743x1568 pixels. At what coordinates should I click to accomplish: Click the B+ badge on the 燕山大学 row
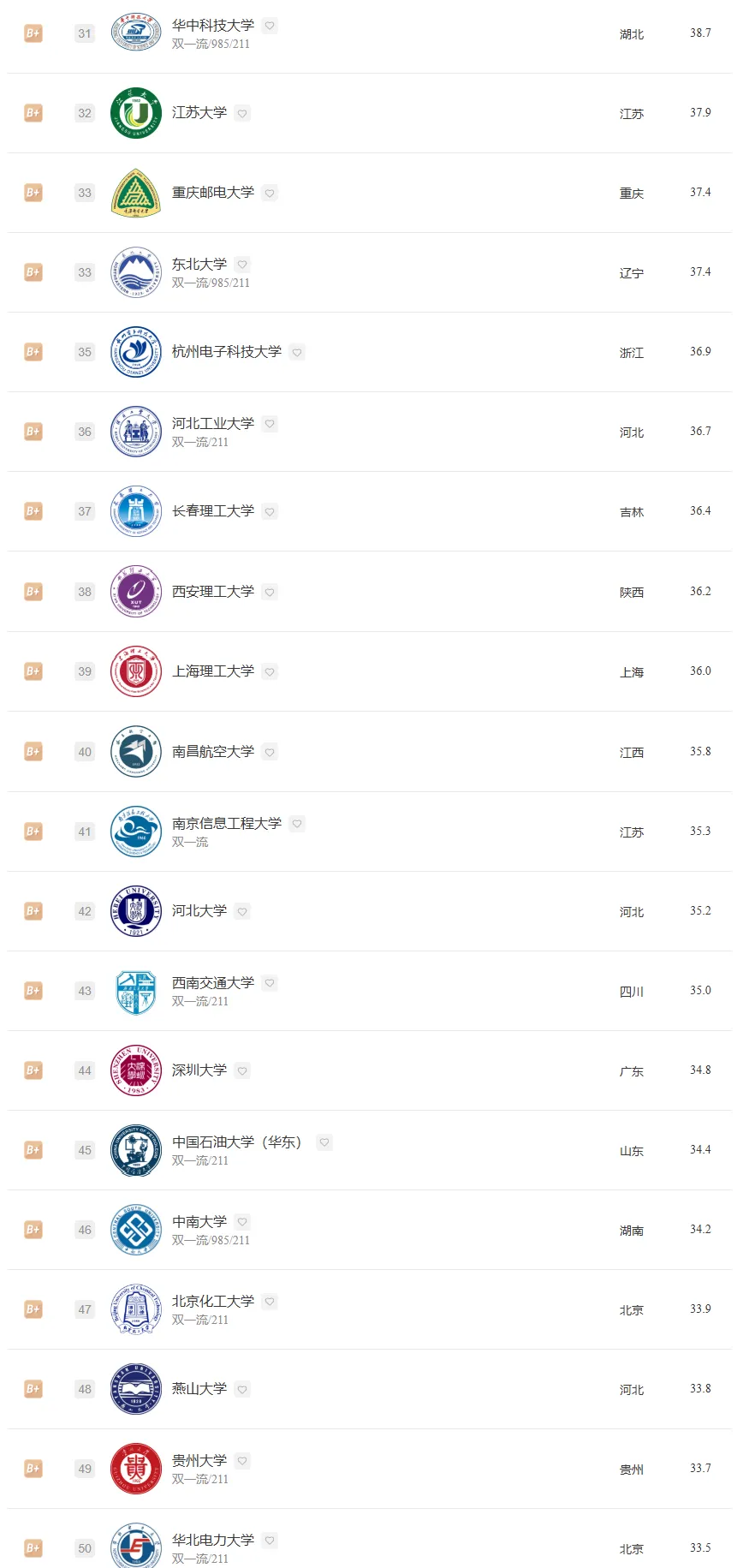tap(33, 1389)
